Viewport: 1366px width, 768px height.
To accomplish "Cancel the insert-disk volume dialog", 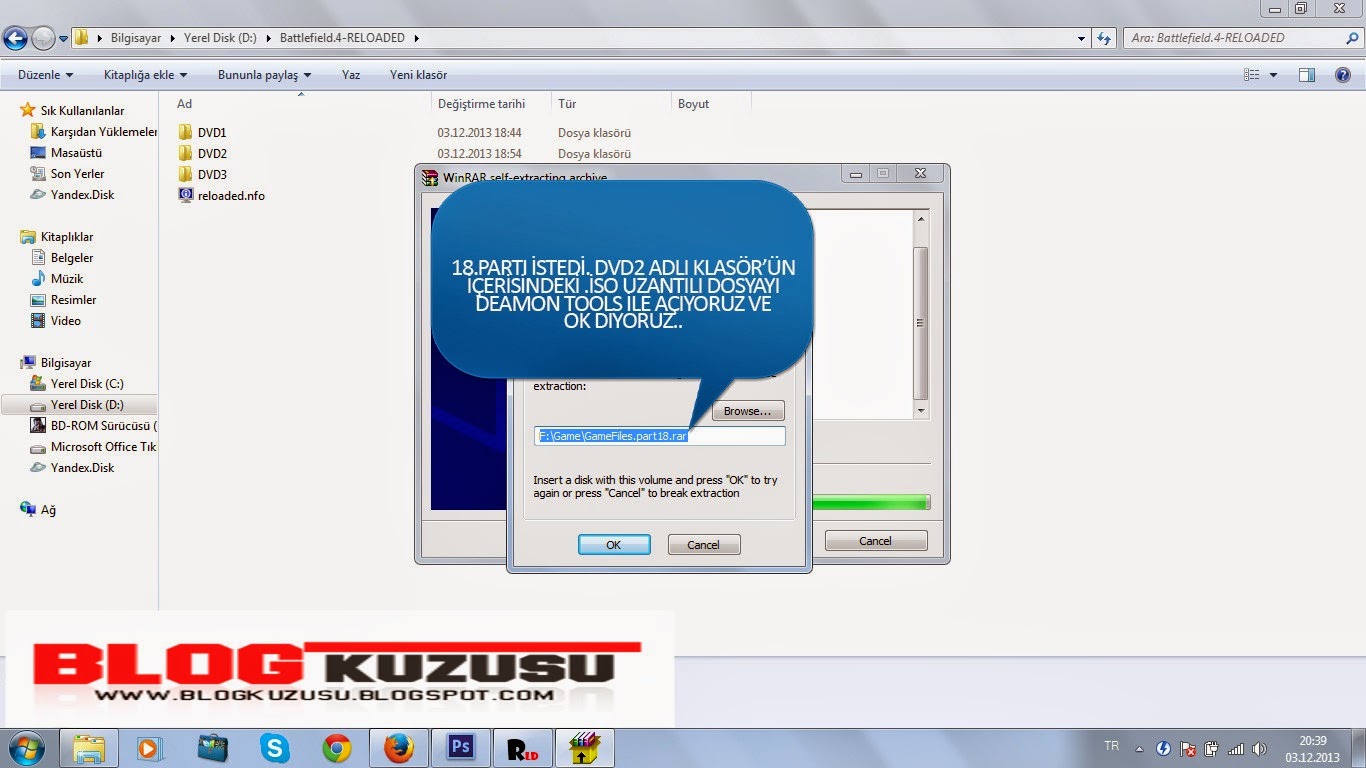I will [703, 544].
